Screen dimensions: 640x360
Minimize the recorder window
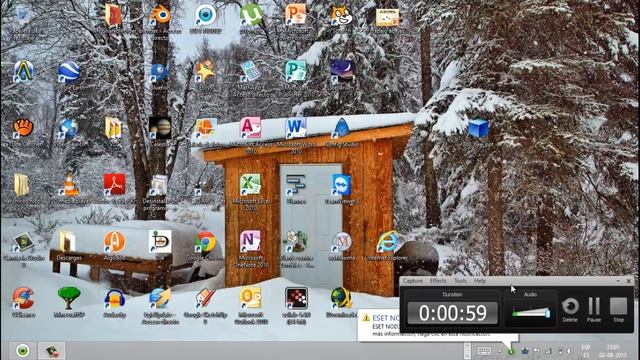[x=618, y=281]
